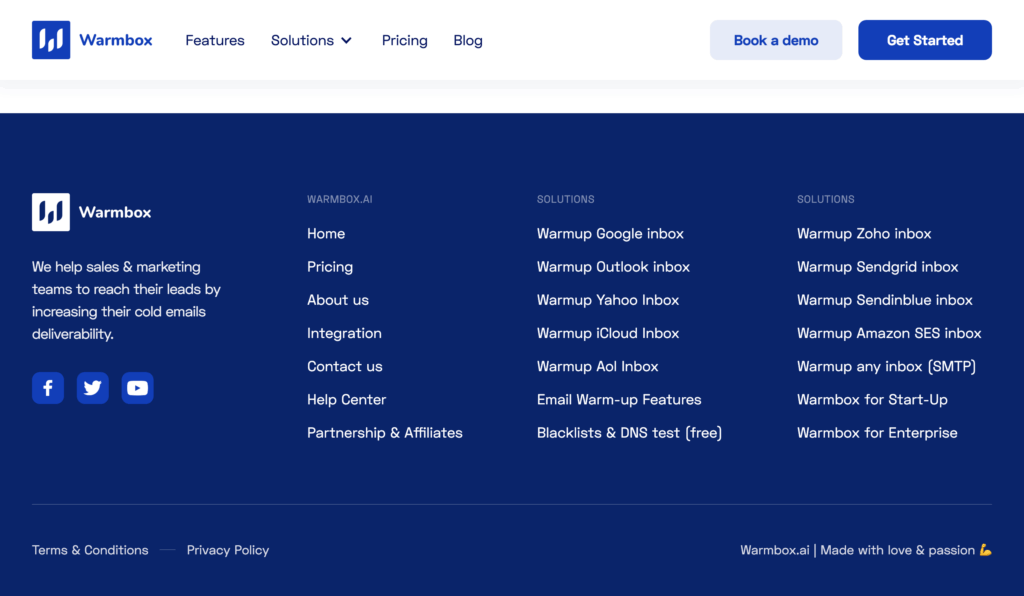Open Warmup Zoho inbox link

[x=864, y=234]
